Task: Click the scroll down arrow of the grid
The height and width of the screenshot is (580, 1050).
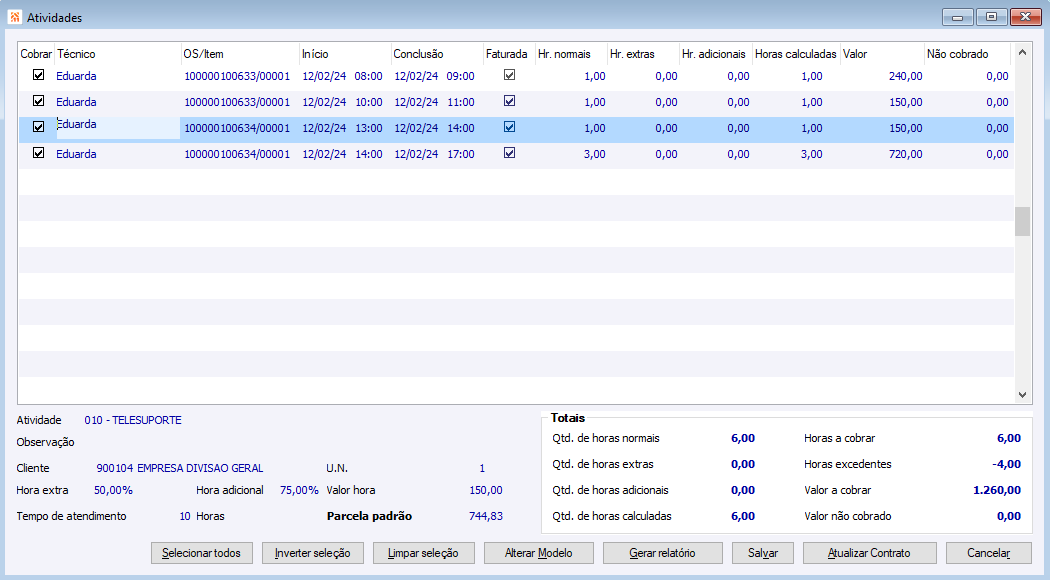Action: (1022, 395)
